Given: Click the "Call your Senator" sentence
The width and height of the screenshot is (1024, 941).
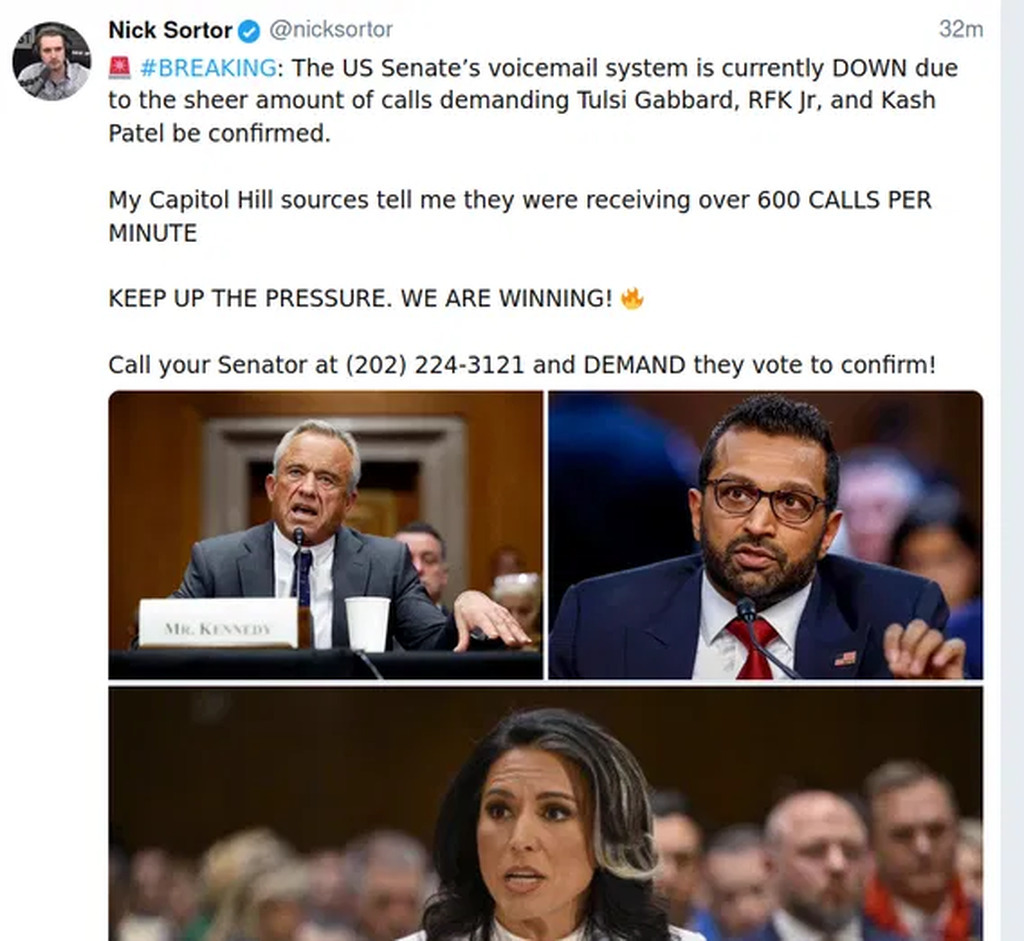Looking at the screenshot, I should [522, 365].
